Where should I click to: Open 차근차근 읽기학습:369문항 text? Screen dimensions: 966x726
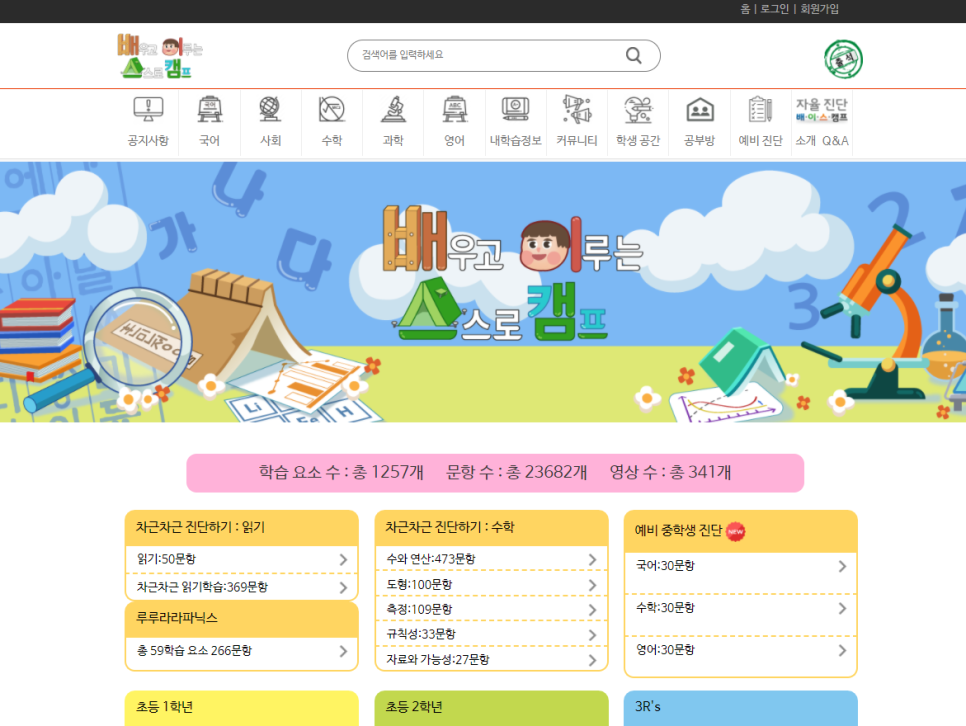point(202,587)
